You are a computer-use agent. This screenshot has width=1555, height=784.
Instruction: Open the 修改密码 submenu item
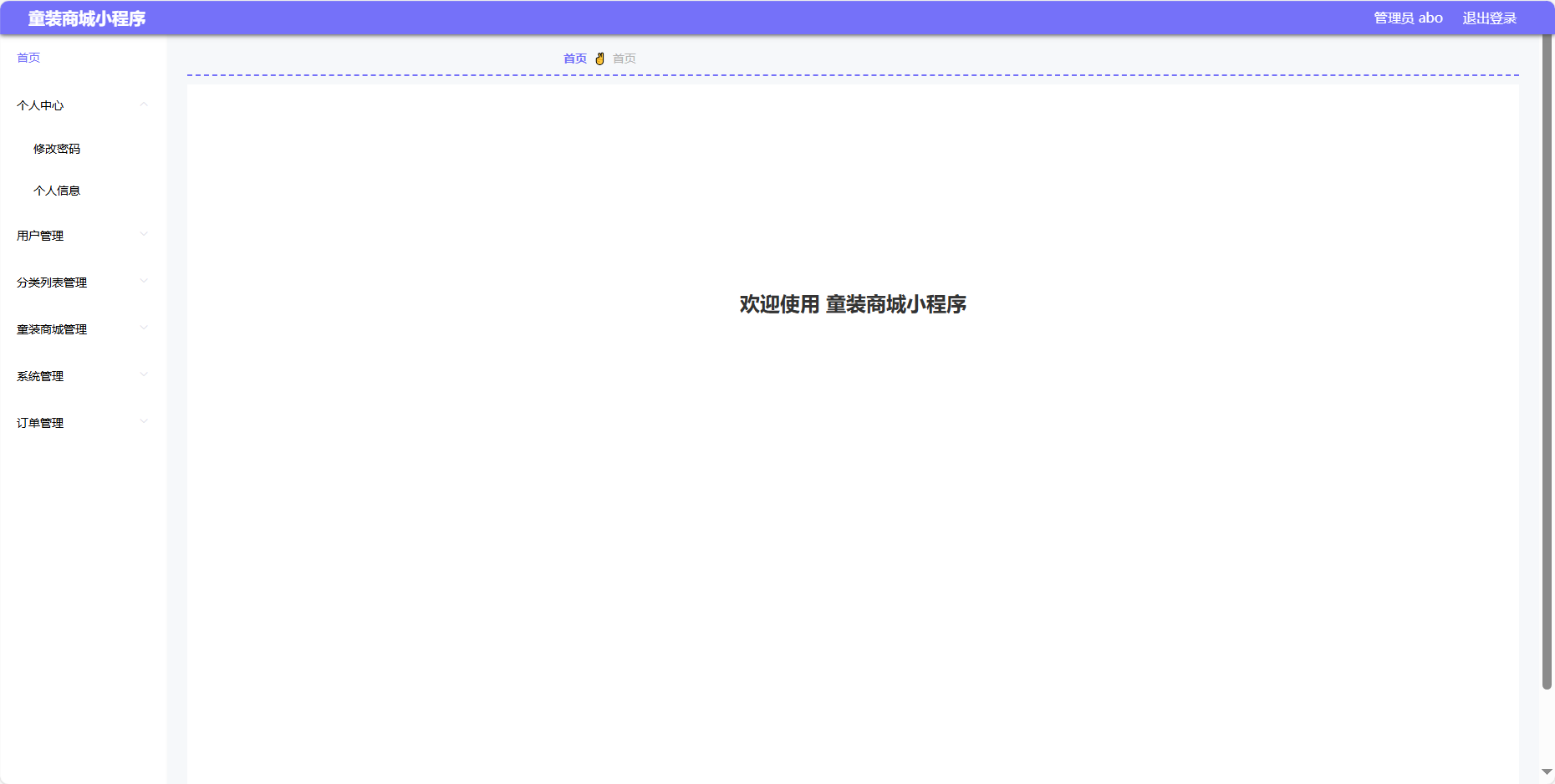coord(57,149)
